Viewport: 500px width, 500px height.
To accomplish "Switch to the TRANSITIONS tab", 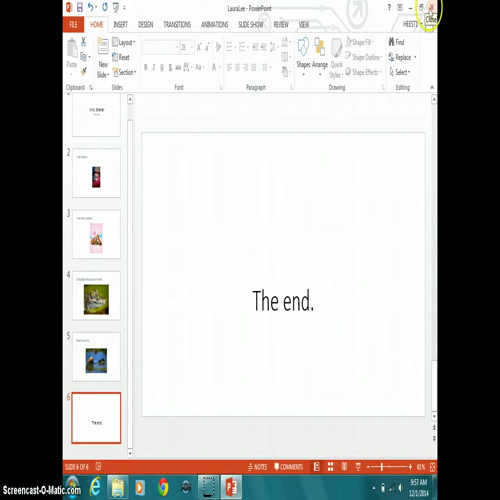I will pos(177,24).
